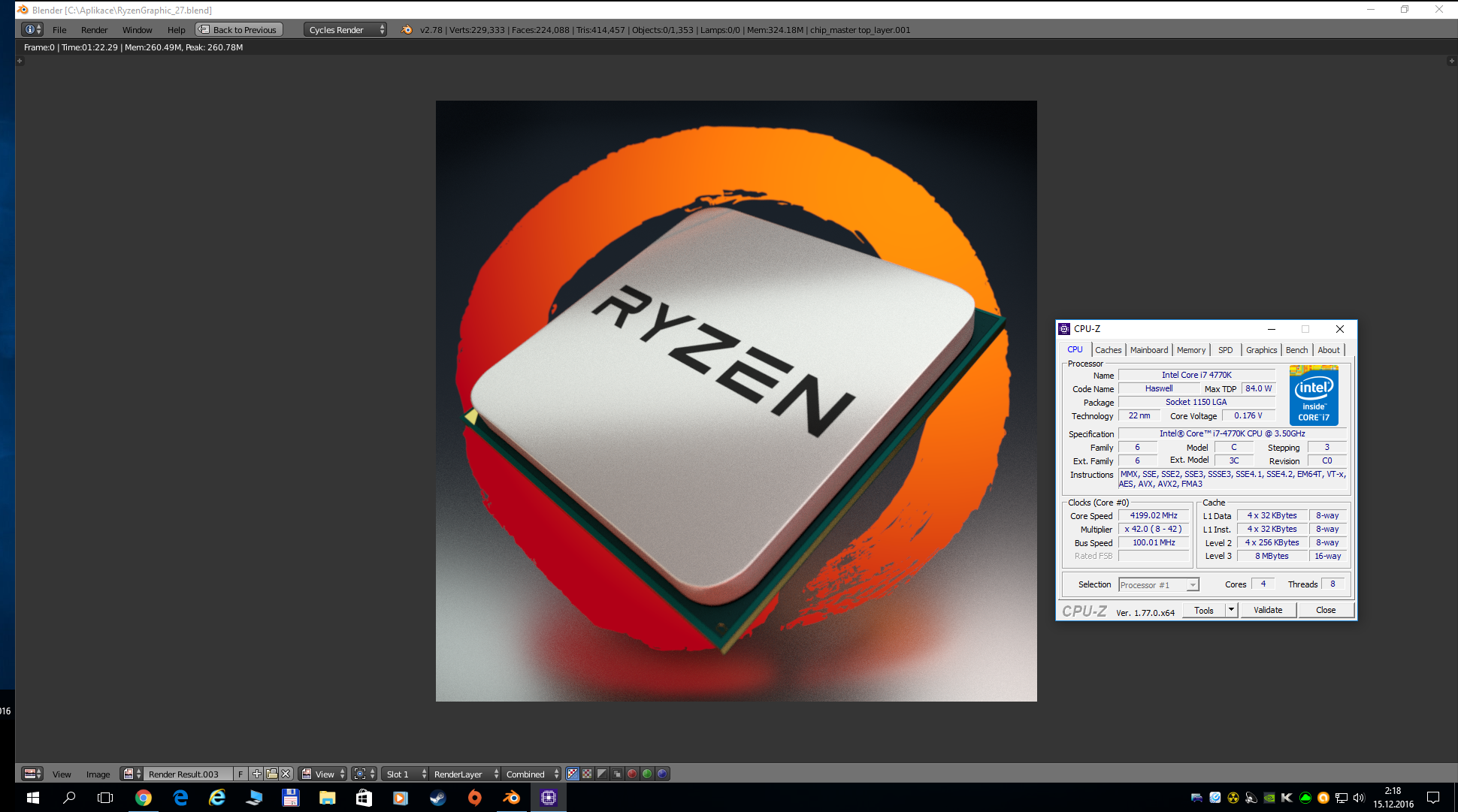Switch to the Mainboard tab in CPU-Z
The height and width of the screenshot is (812, 1458).
1148,350
